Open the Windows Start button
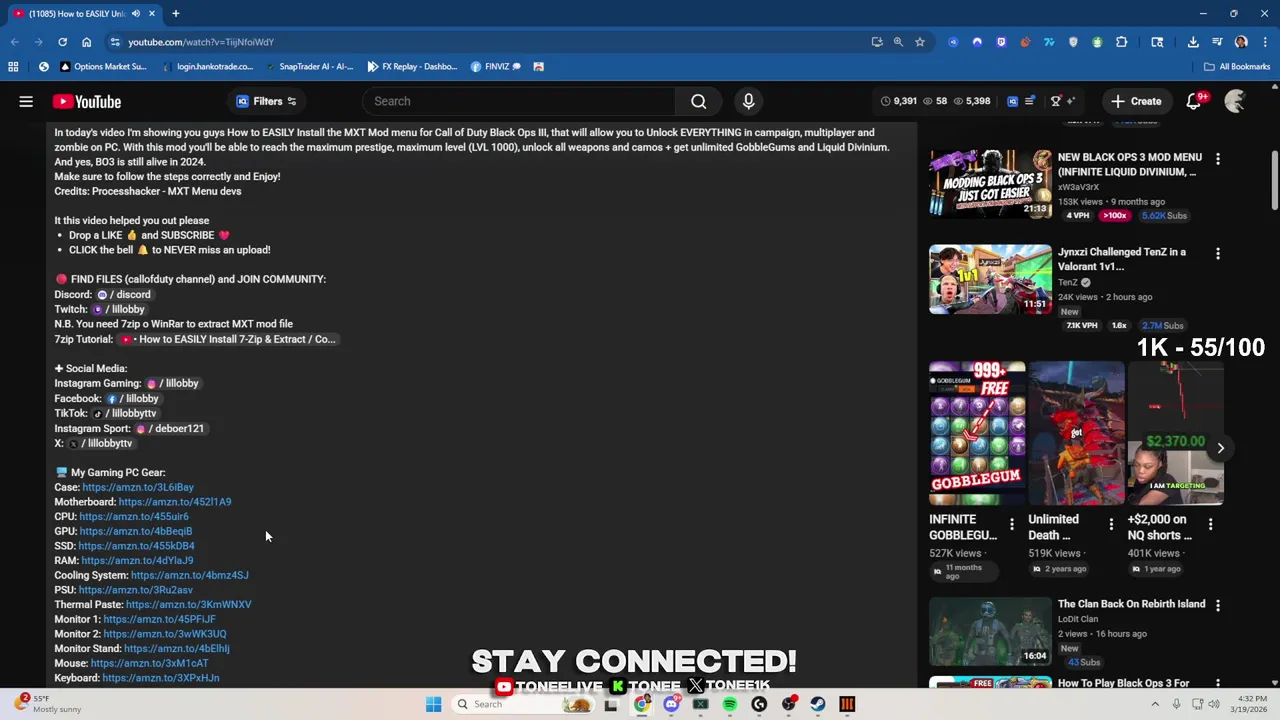This screenshot has width=1280, height=720. click(433, 704)
